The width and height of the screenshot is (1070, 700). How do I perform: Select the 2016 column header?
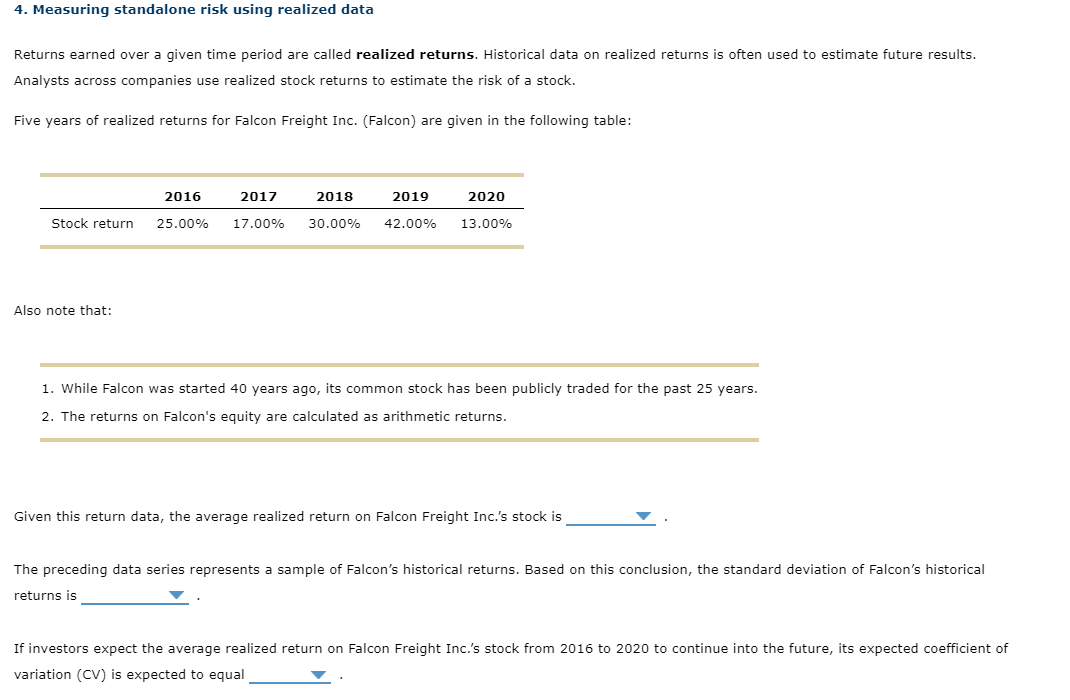pos(183,196)
